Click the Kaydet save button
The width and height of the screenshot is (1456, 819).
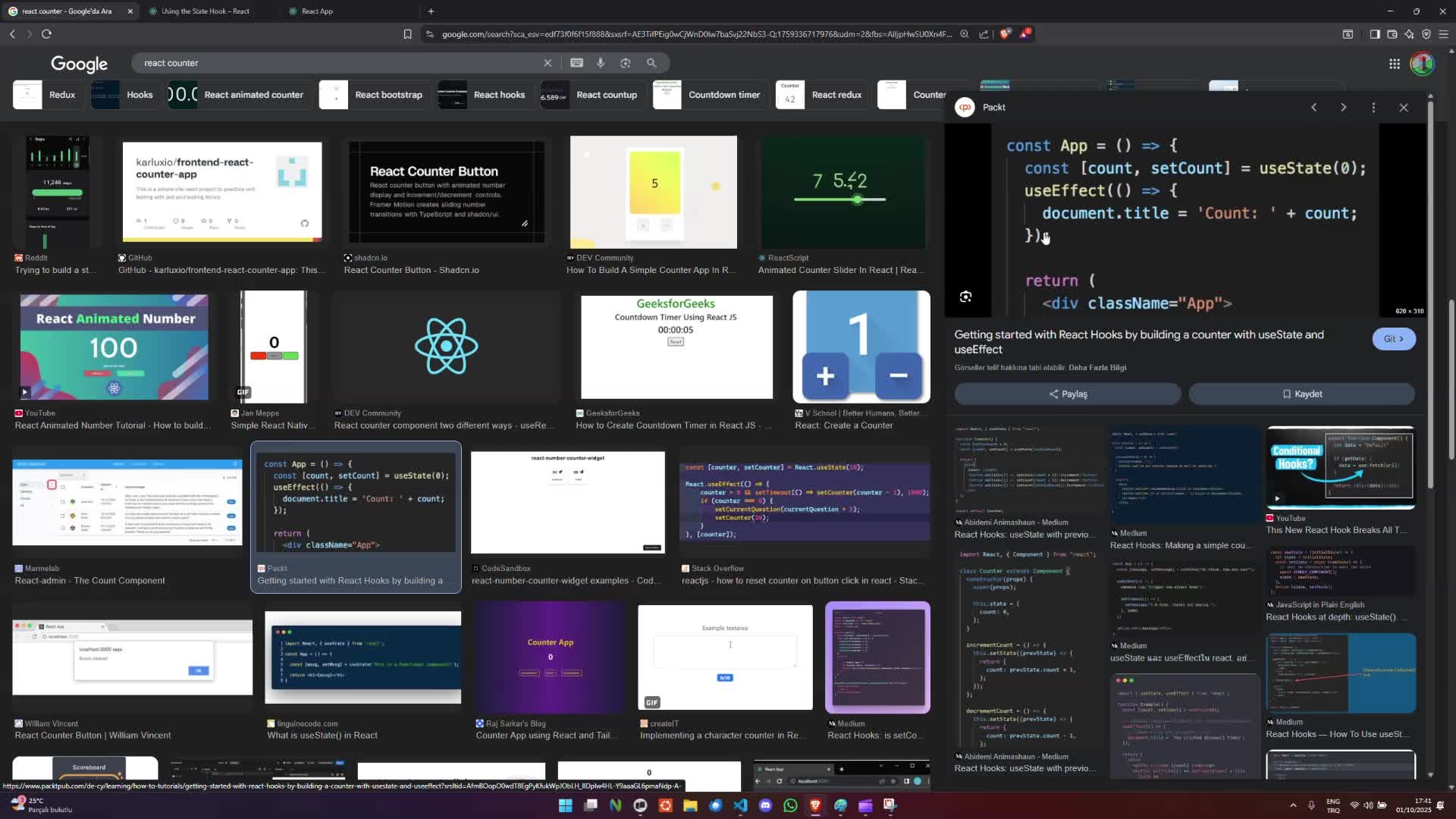coord(1301,394)
